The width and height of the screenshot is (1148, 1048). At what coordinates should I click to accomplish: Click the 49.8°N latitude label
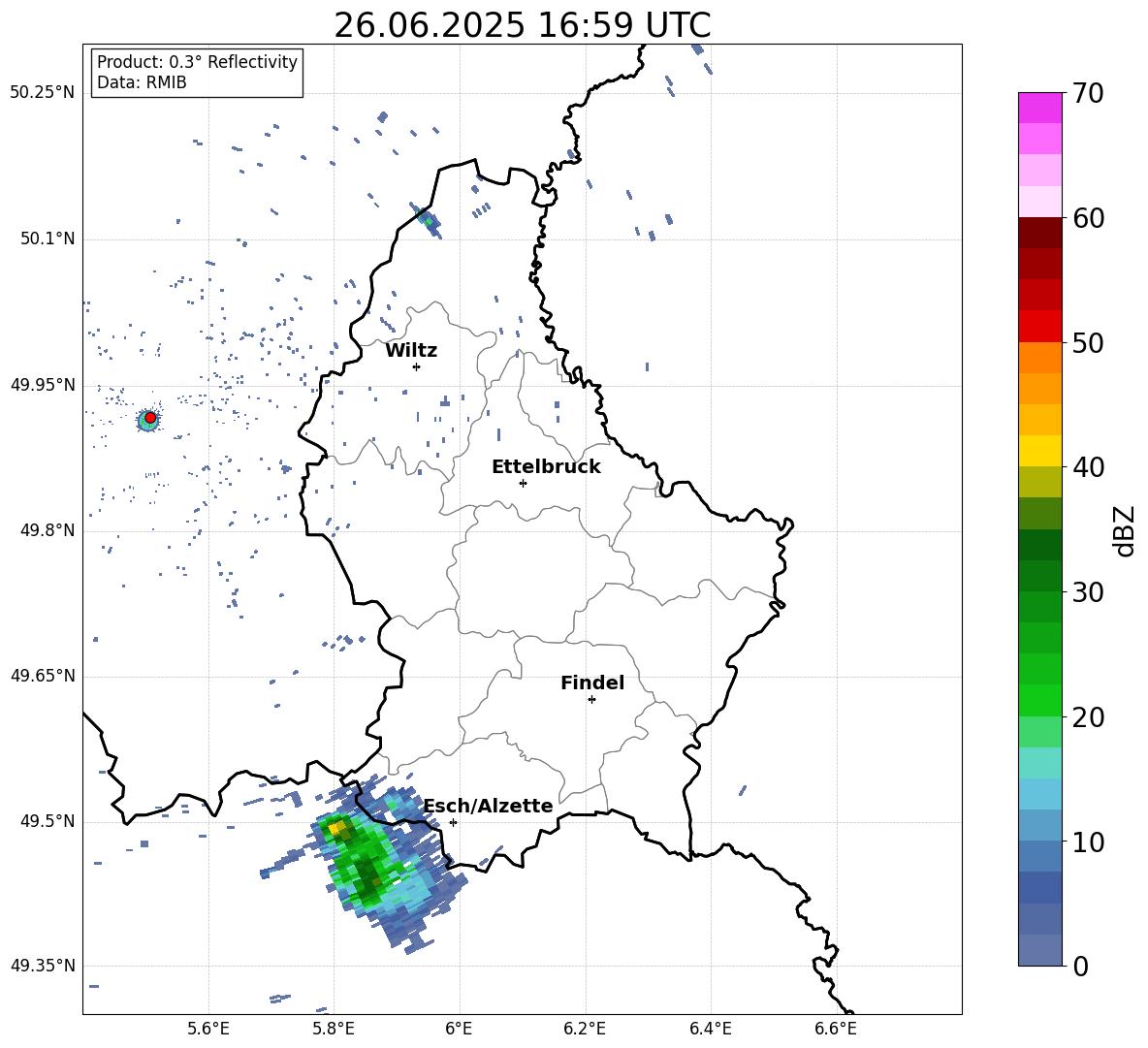click(x=48, y=530)
